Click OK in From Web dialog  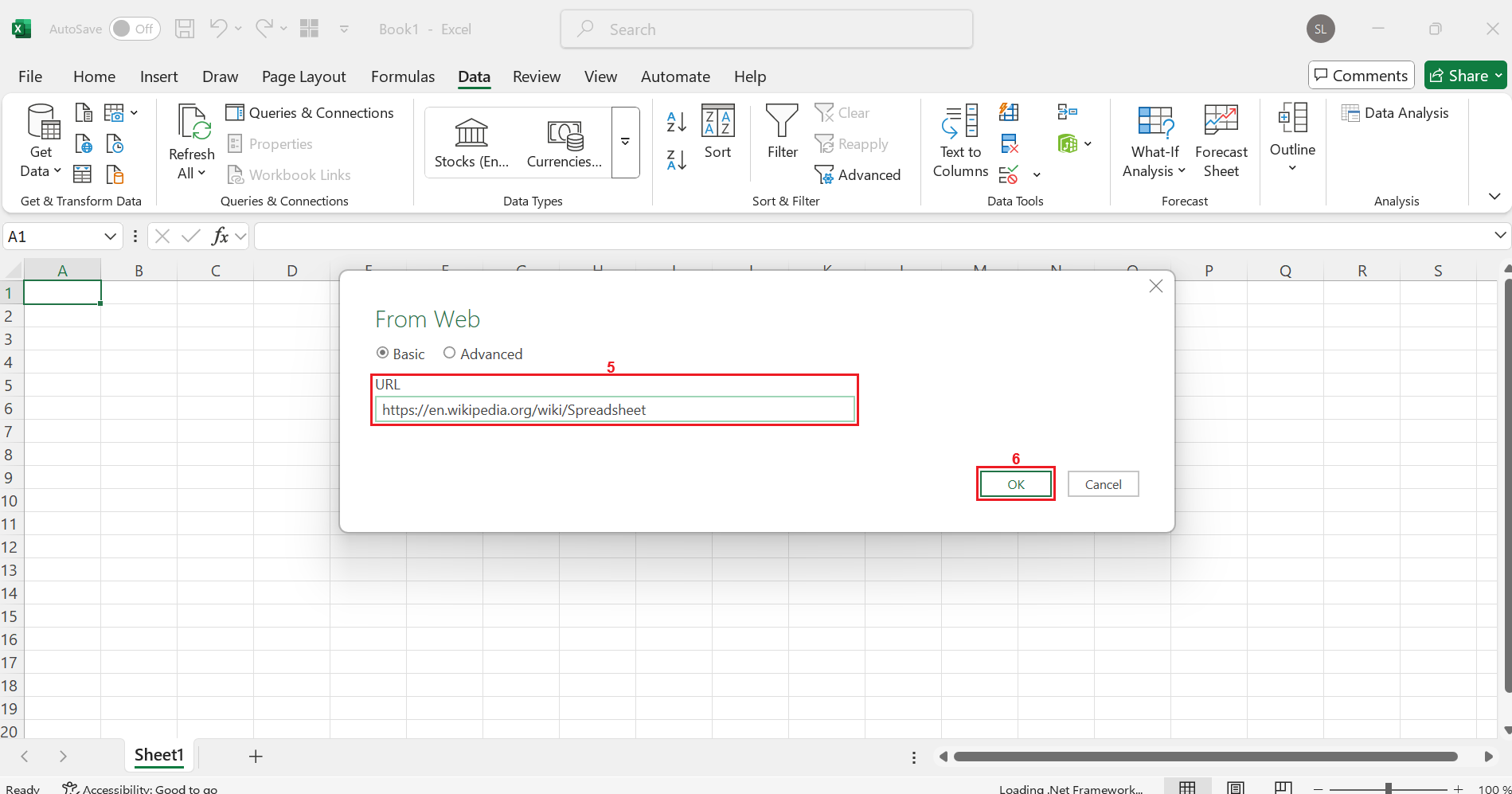coord(1016,484)
